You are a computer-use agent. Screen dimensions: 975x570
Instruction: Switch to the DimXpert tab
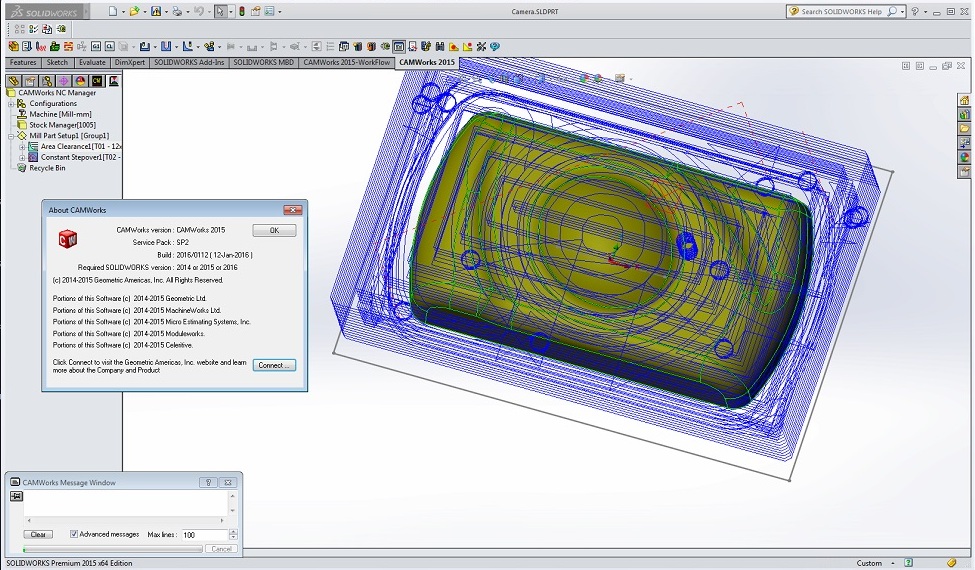pyautogui.click(x=130, y=62)
